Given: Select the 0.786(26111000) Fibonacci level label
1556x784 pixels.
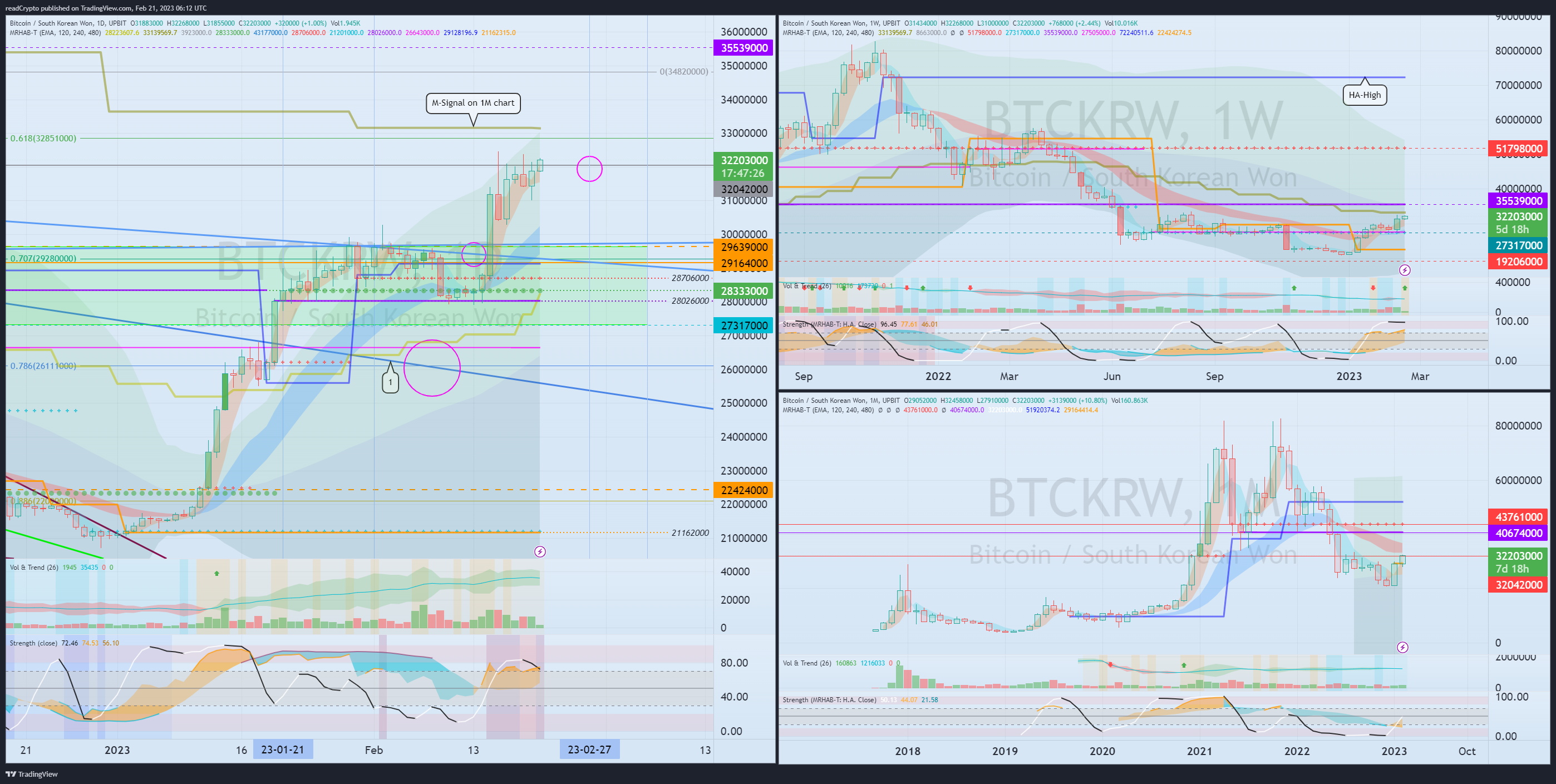Looking at the screenshot, I should point(43,366).
